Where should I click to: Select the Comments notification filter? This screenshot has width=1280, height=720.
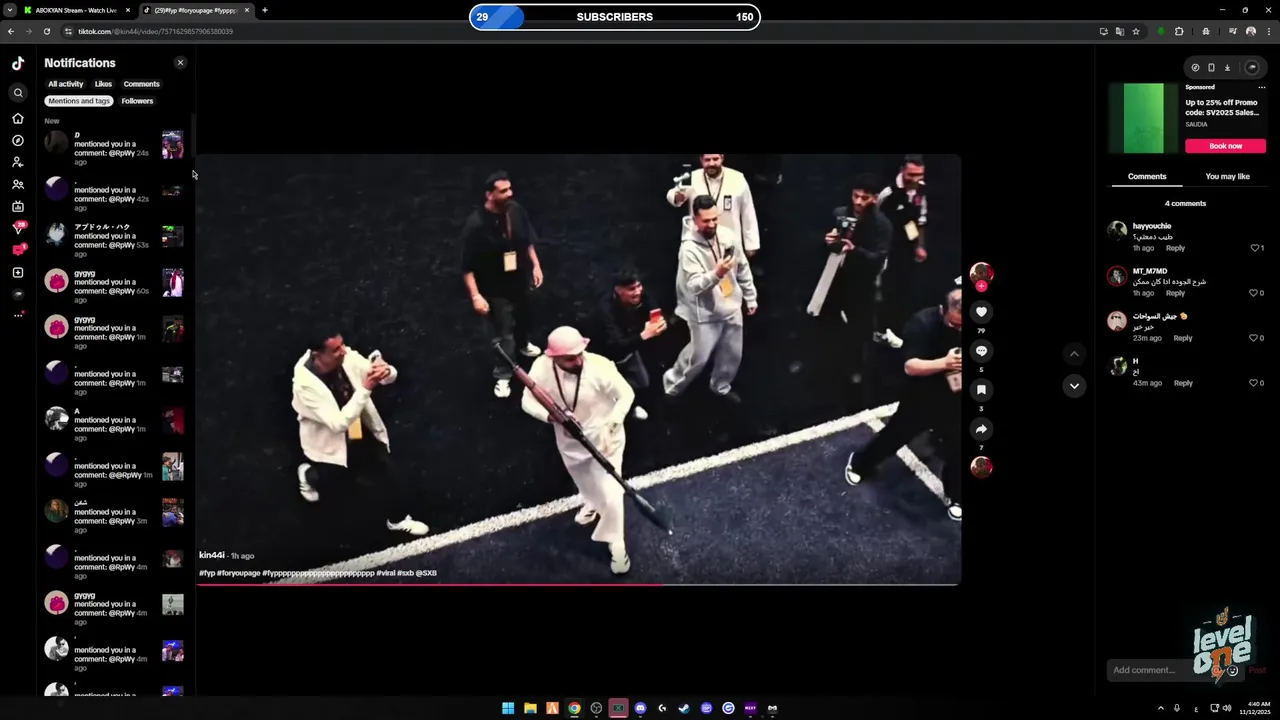(x=141, y=84)
